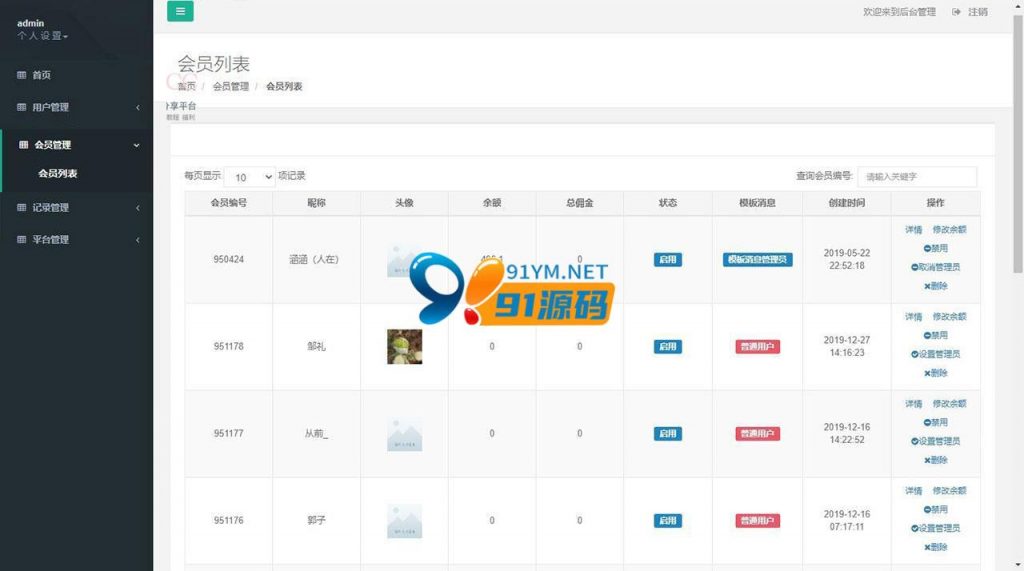Click the grid icon beside 用户管理
This screenshot has width=1024, height=571.
click(22, 107)
